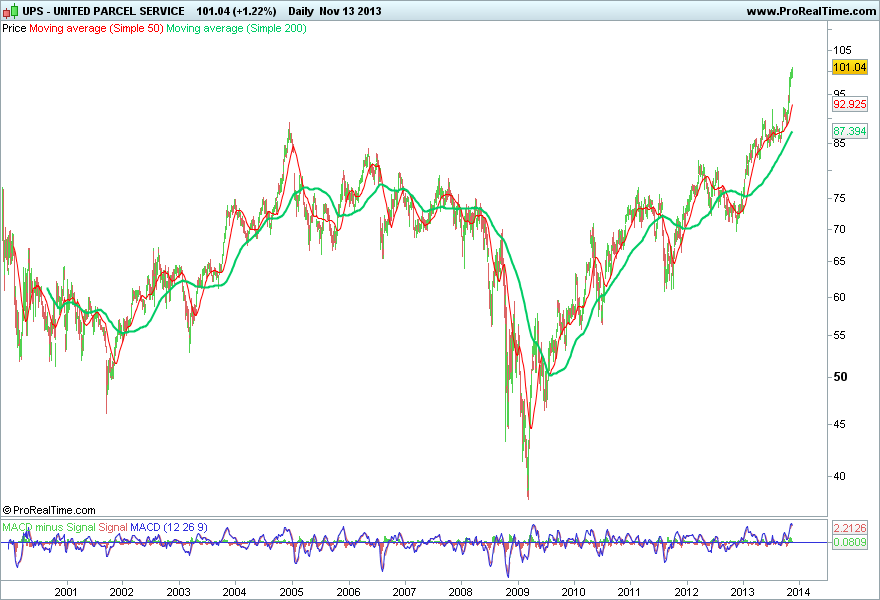
Task: Select the 'Daily' timeframe label
Action: pos(301,11)
